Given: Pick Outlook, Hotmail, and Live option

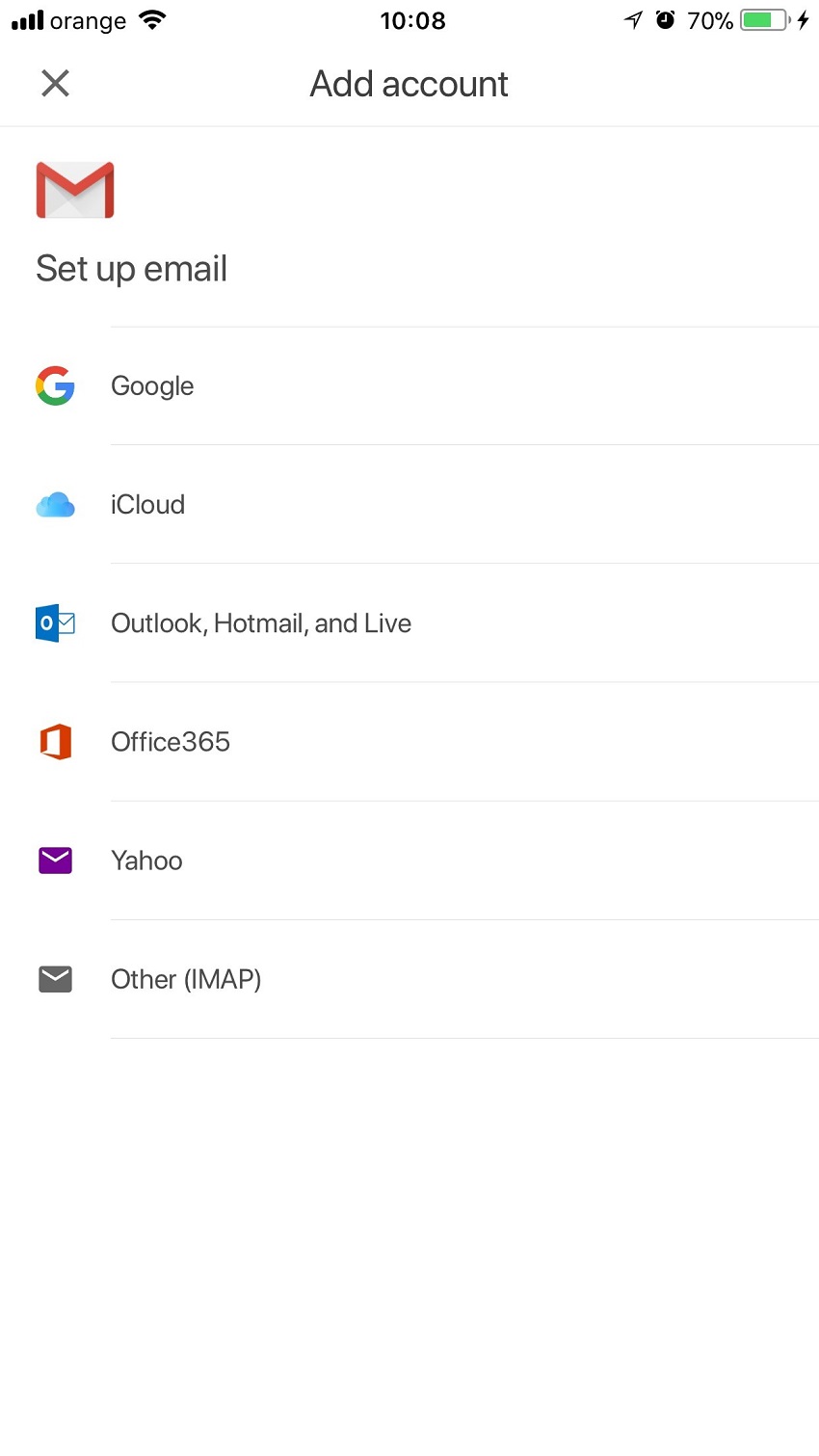Looking at the screenshot, I should click(261, 623).
